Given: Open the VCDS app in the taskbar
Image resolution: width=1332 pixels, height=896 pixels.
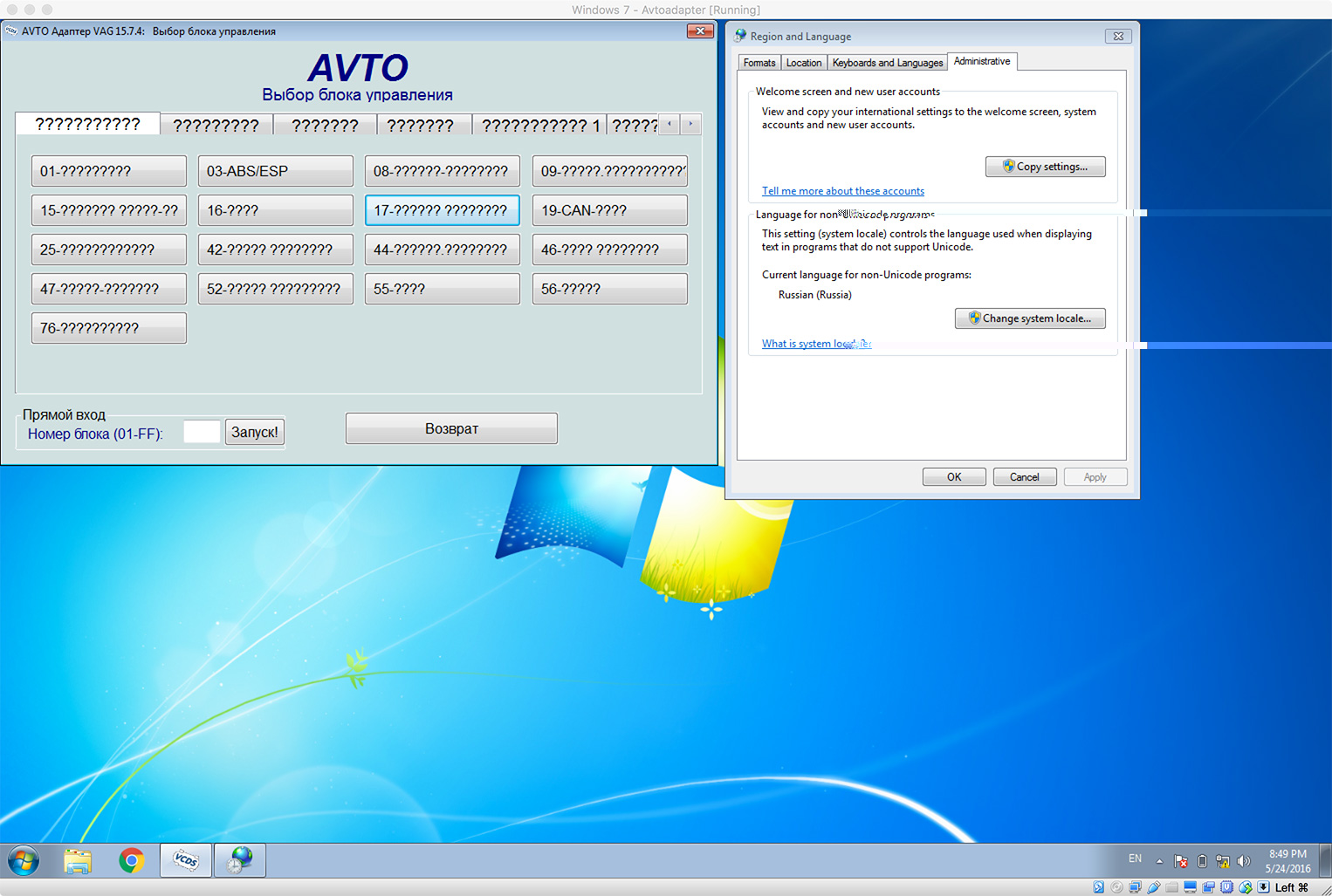Looking at the screenshot, I should (x=185, y=860).
